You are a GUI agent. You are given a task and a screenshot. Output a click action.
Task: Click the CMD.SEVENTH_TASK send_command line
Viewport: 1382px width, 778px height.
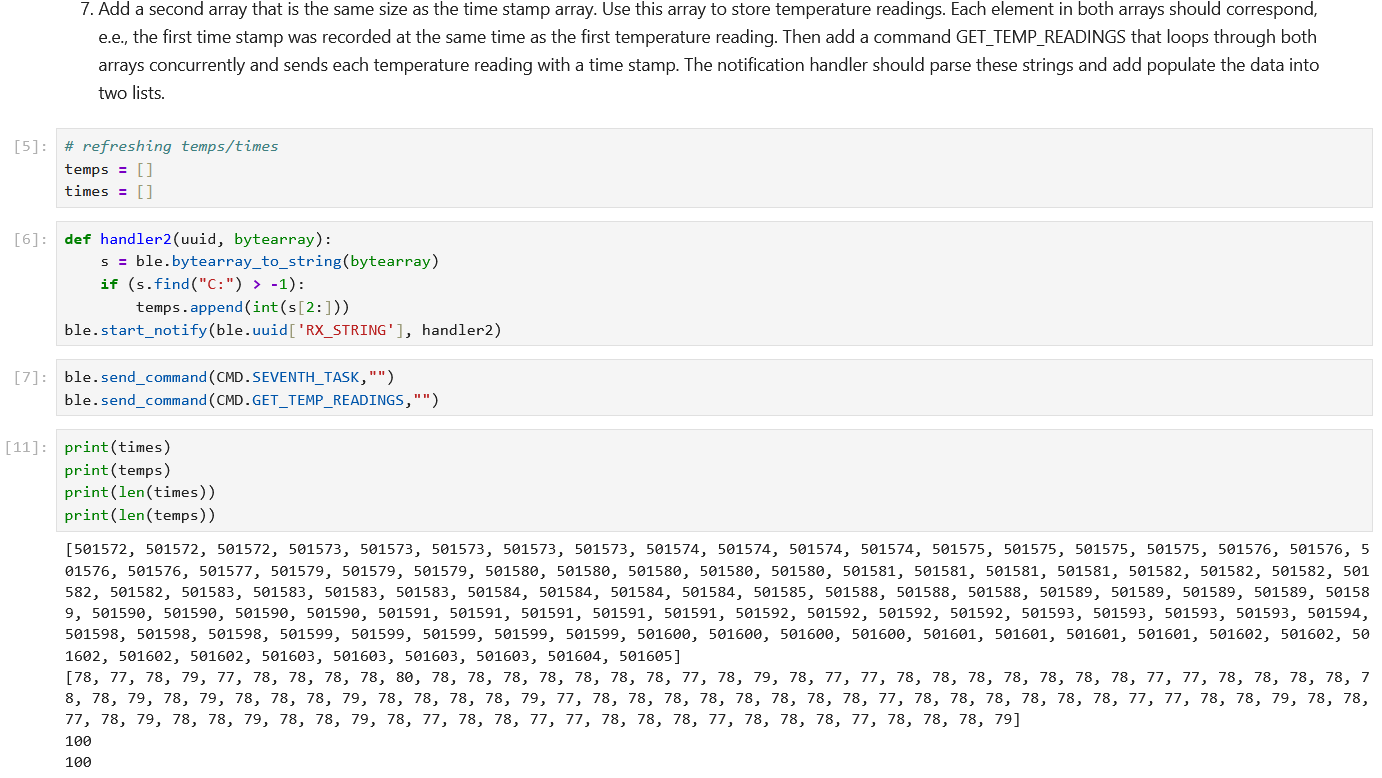[229, 377]
